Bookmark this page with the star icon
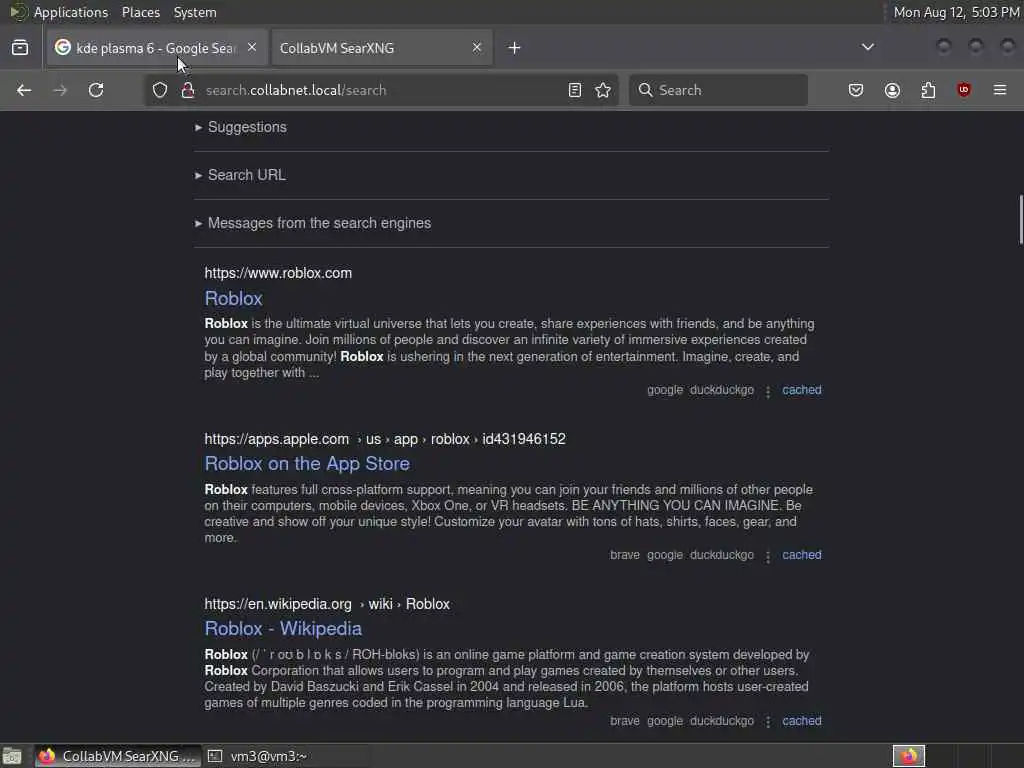Image resolution: width=1024 pixels, height=768 pixels. (x=603, y=90)
